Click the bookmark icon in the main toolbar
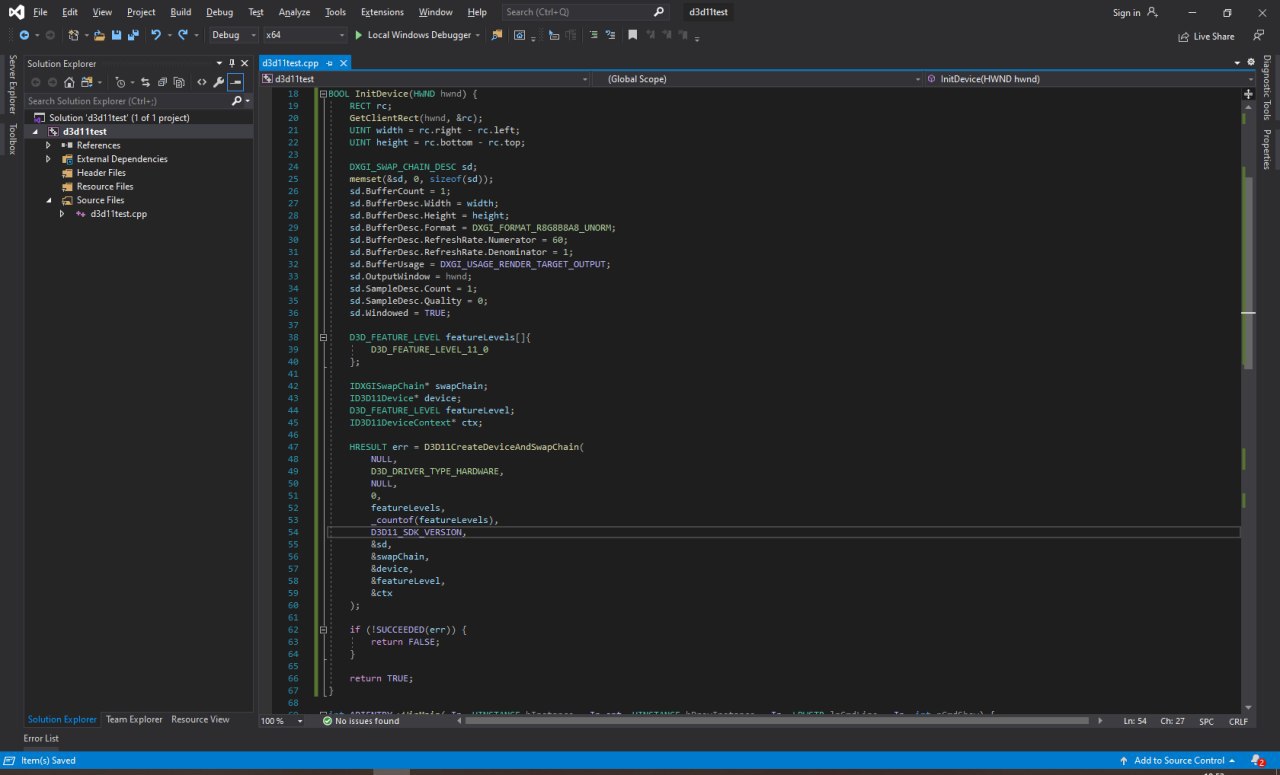This screenshot has height=775, width=1280. point(632,35)
